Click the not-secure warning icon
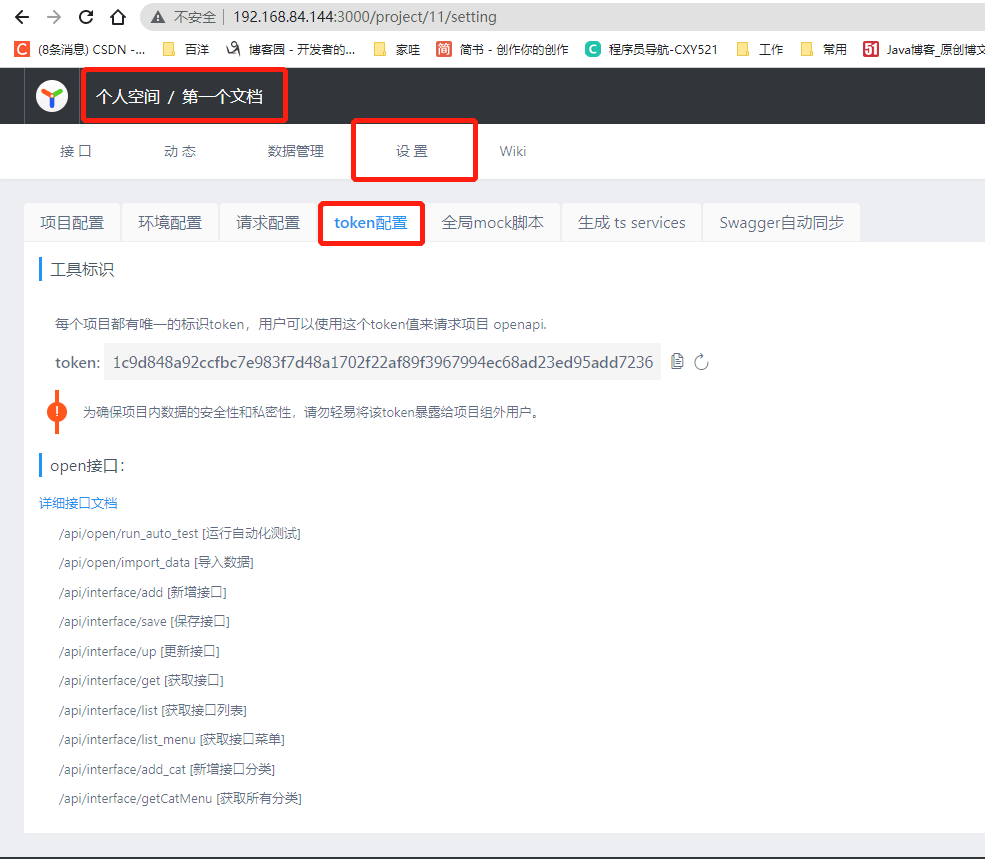The image size is (985, 859). point(158,17)
